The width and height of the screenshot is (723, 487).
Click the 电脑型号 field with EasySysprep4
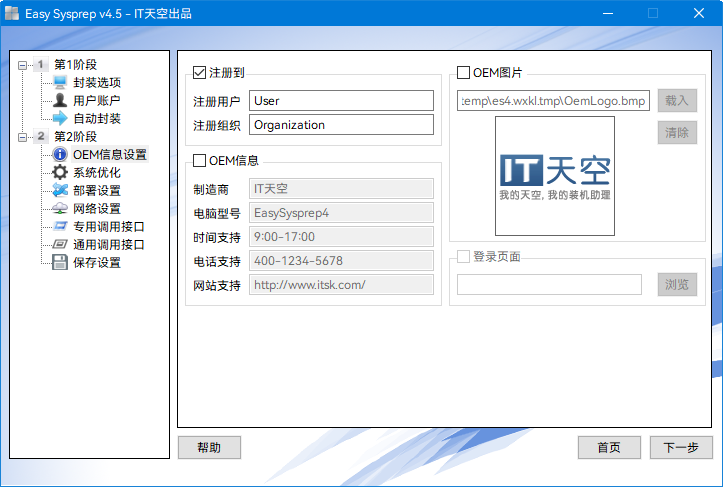pyautogui.click(x=341, y=213)
